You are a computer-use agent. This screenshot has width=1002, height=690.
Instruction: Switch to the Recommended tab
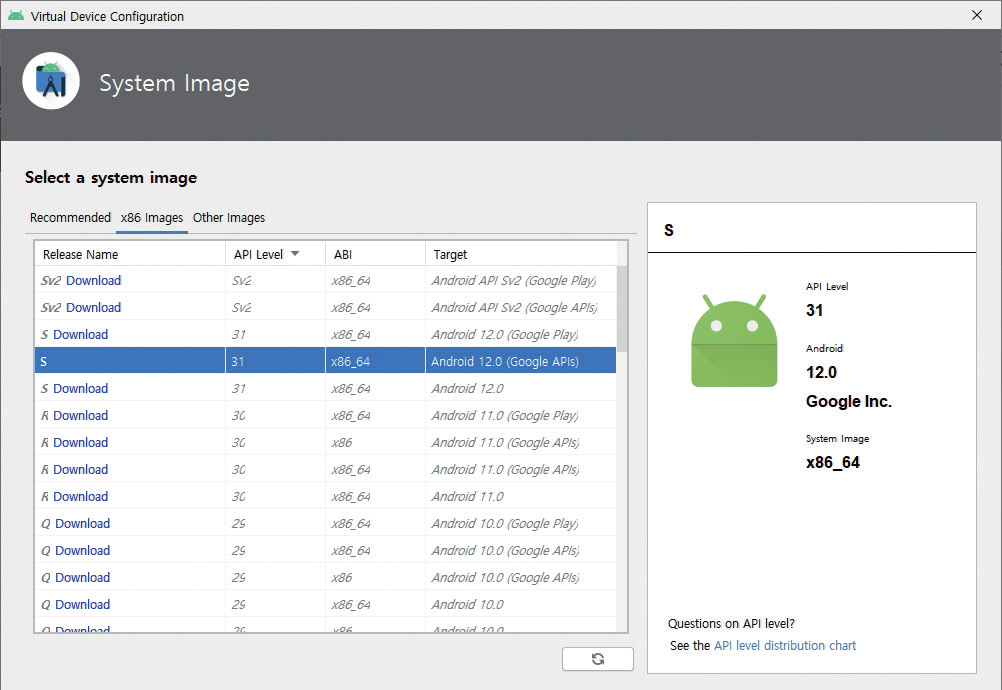pos(70,217)
